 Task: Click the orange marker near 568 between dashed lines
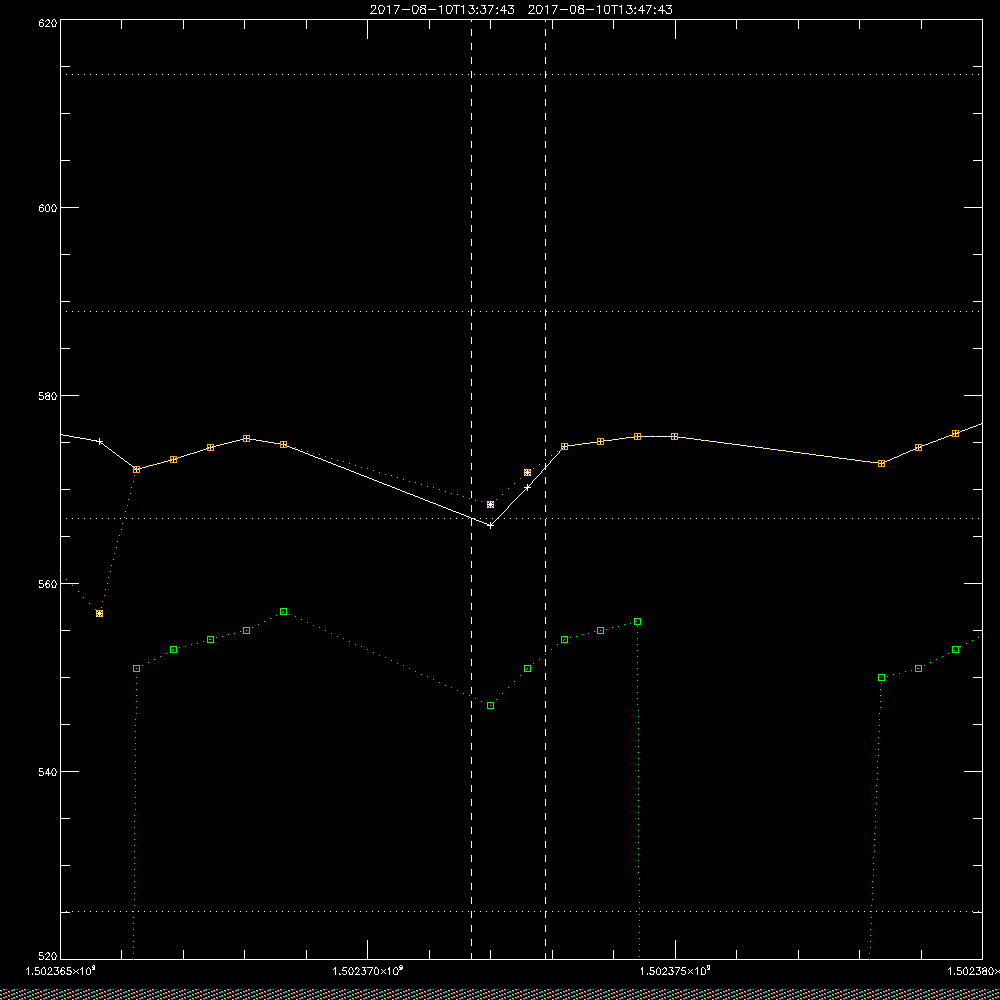point(490,504)
